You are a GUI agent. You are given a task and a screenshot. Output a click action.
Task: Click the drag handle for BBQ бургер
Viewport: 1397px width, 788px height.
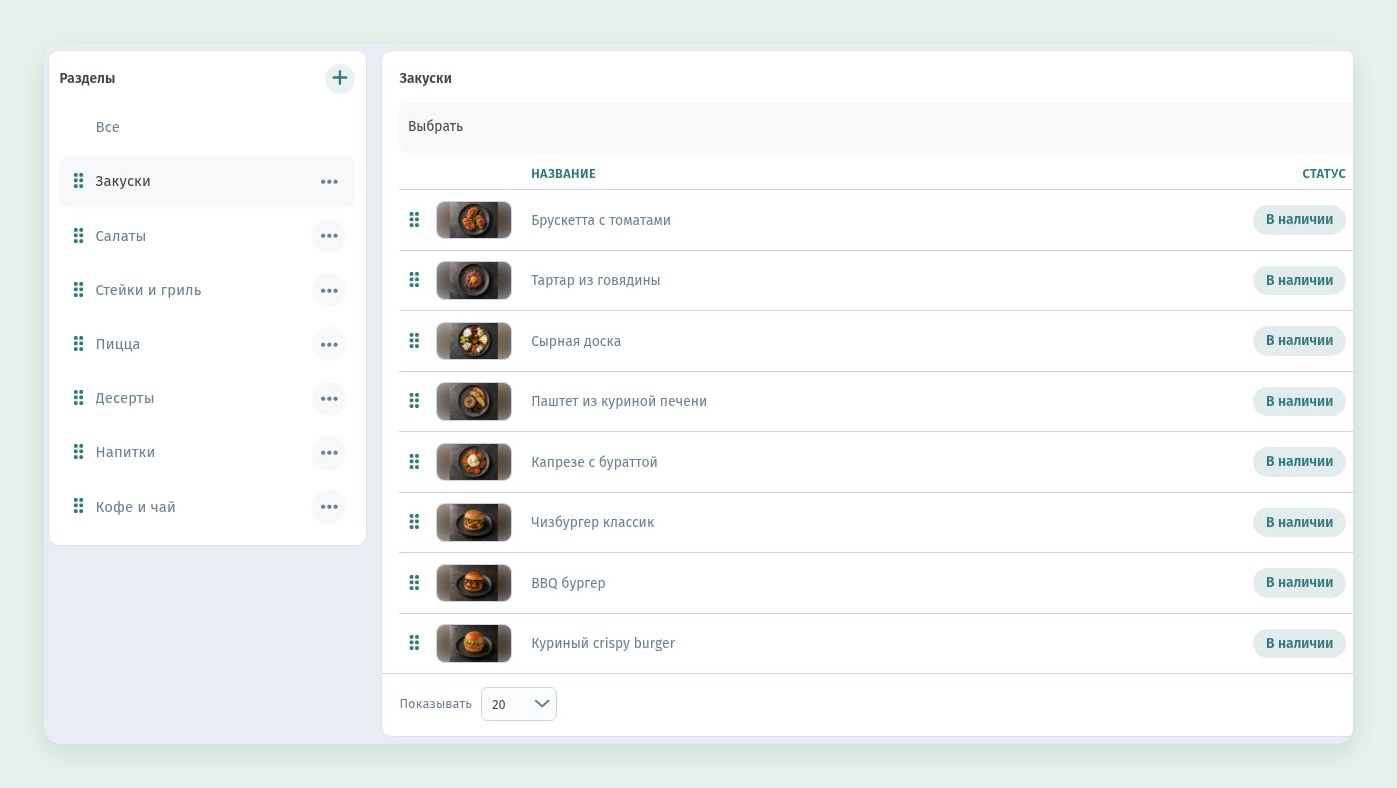point(414,583)
